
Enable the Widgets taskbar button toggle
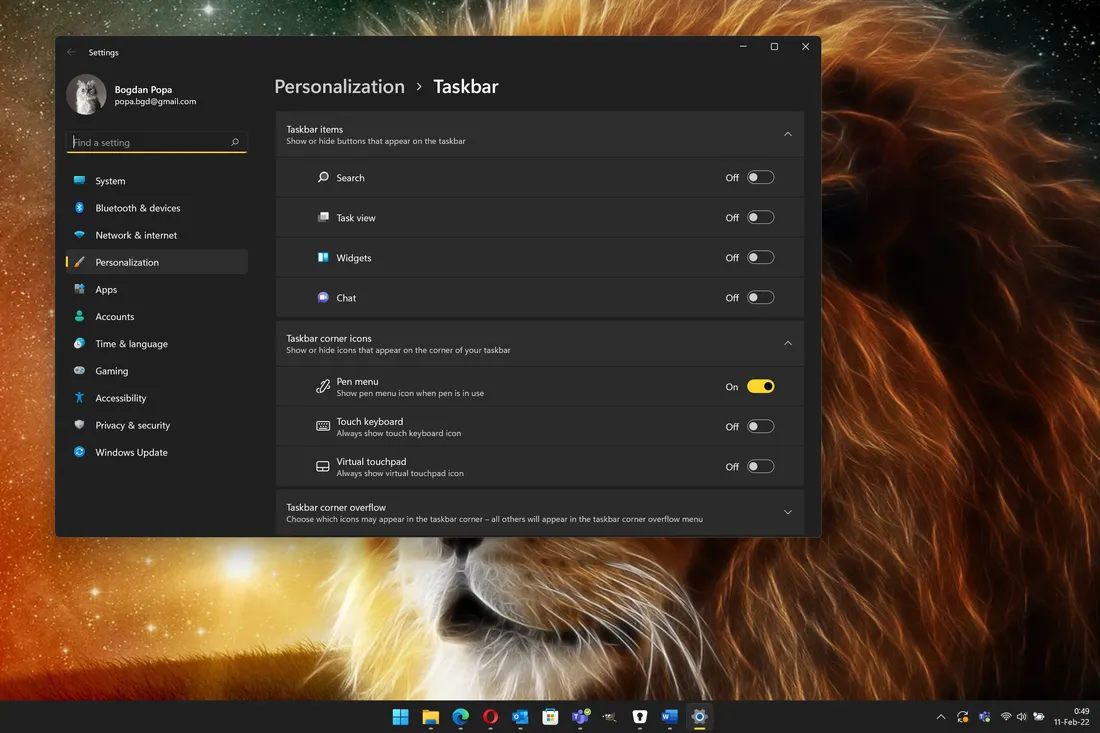tap(760, 258)
